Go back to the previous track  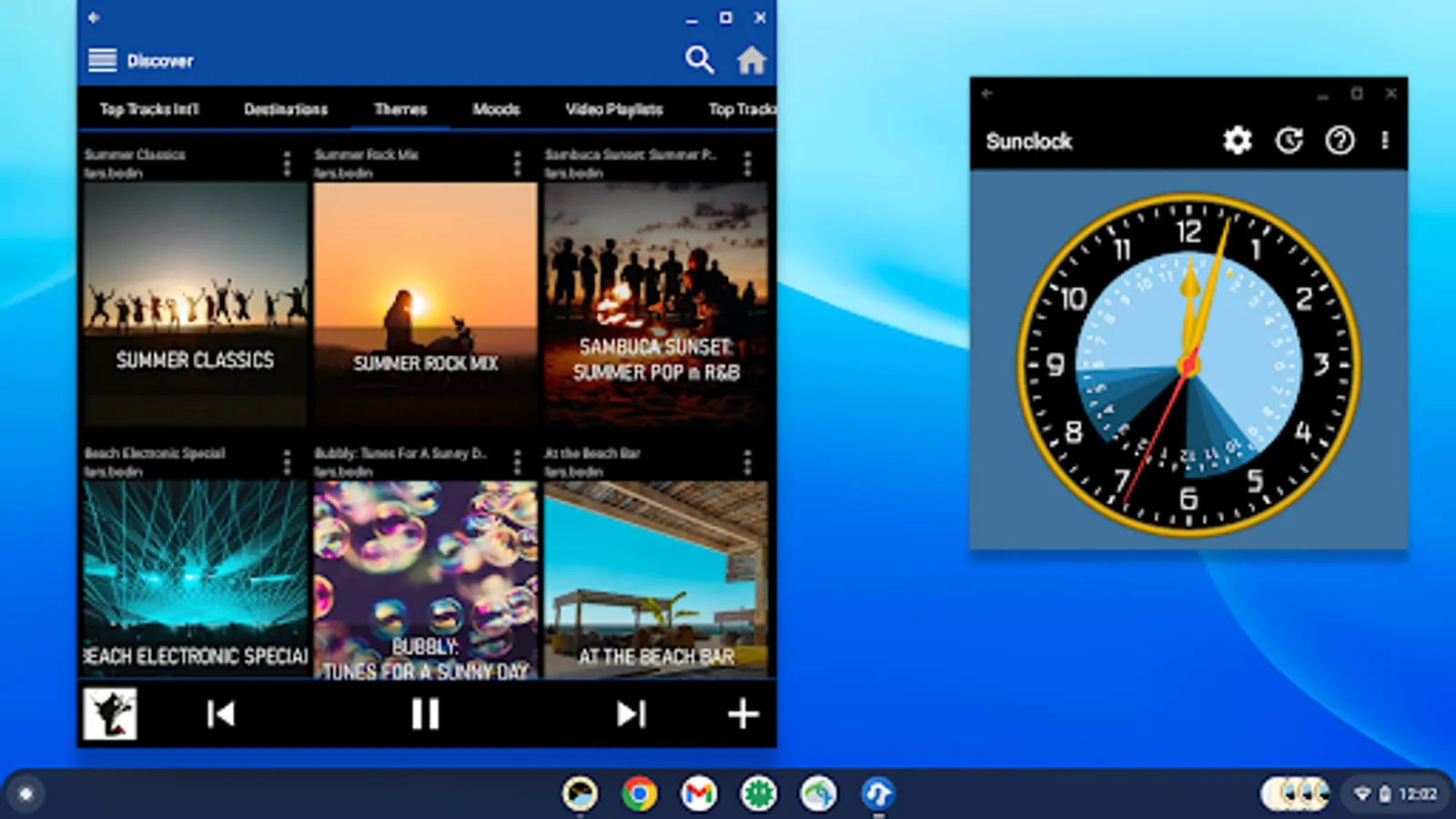click(220, 713)
